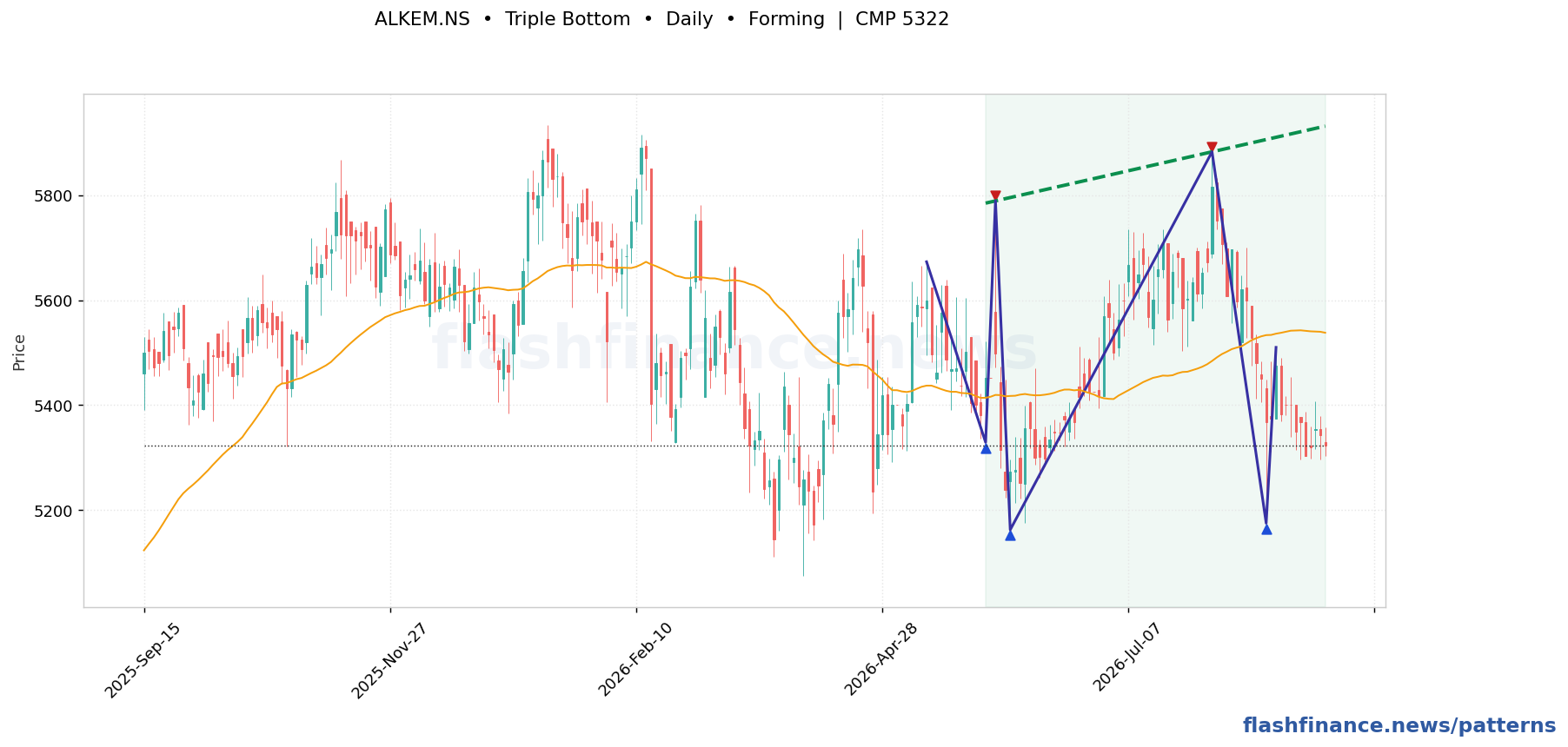Click the highest red peak marker near 5890
This screenshot has height=747, width=1568.
point(1212,148)
